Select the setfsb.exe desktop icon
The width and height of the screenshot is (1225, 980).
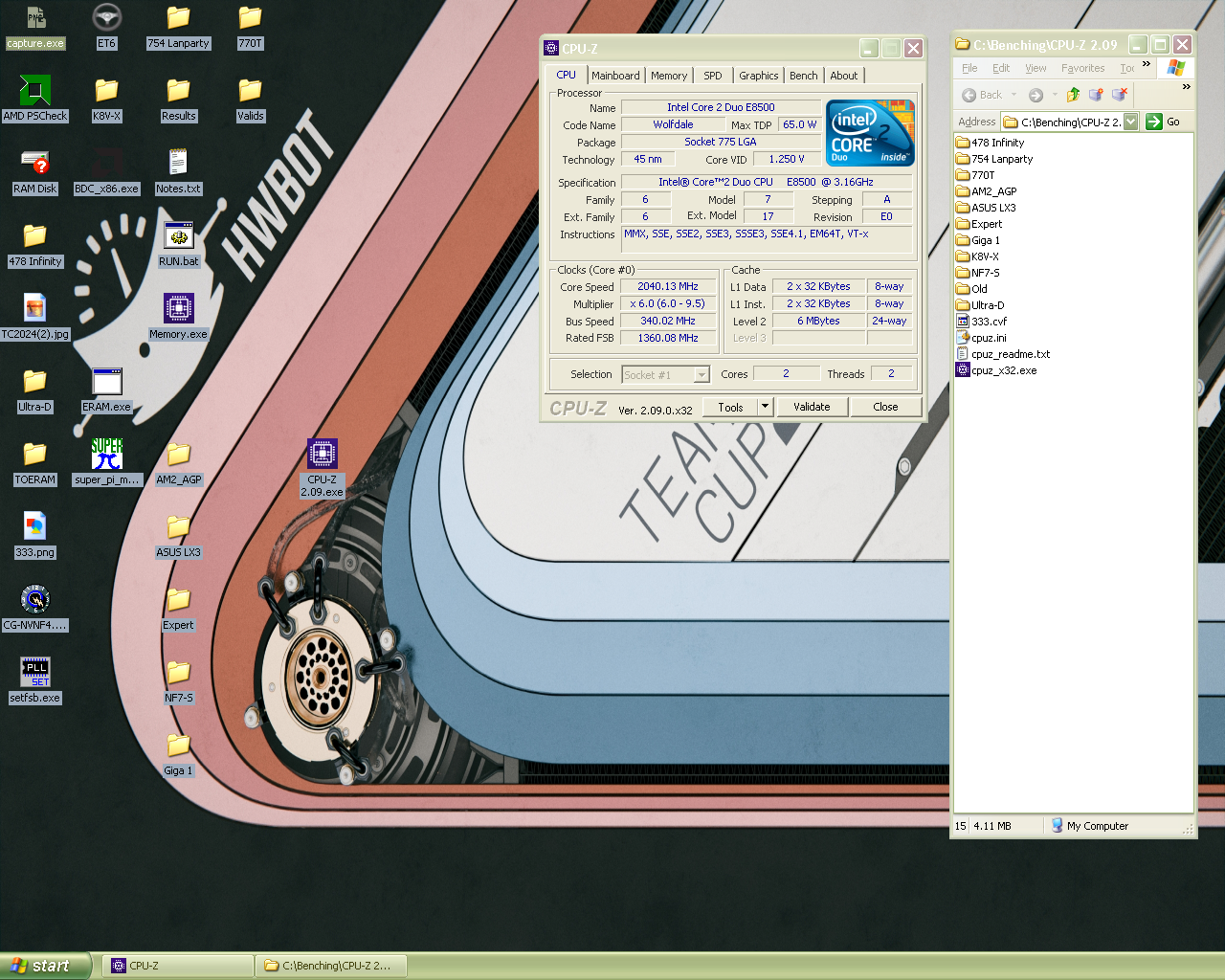point(35,681)
